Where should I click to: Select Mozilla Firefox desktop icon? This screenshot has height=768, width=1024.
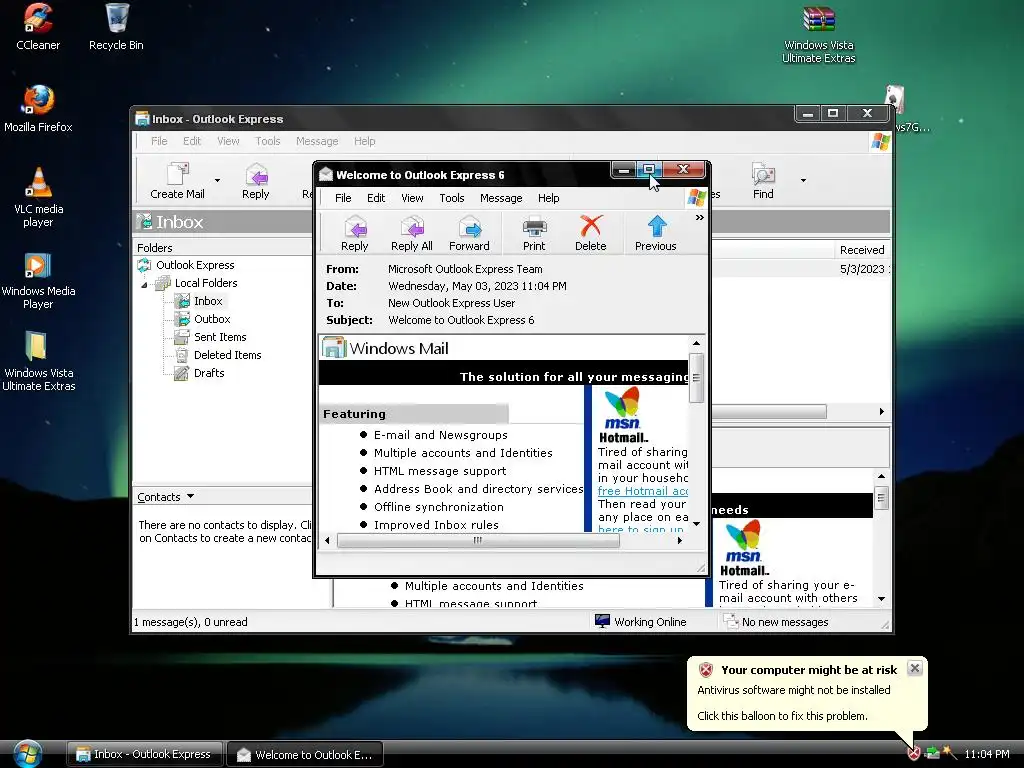38,108
